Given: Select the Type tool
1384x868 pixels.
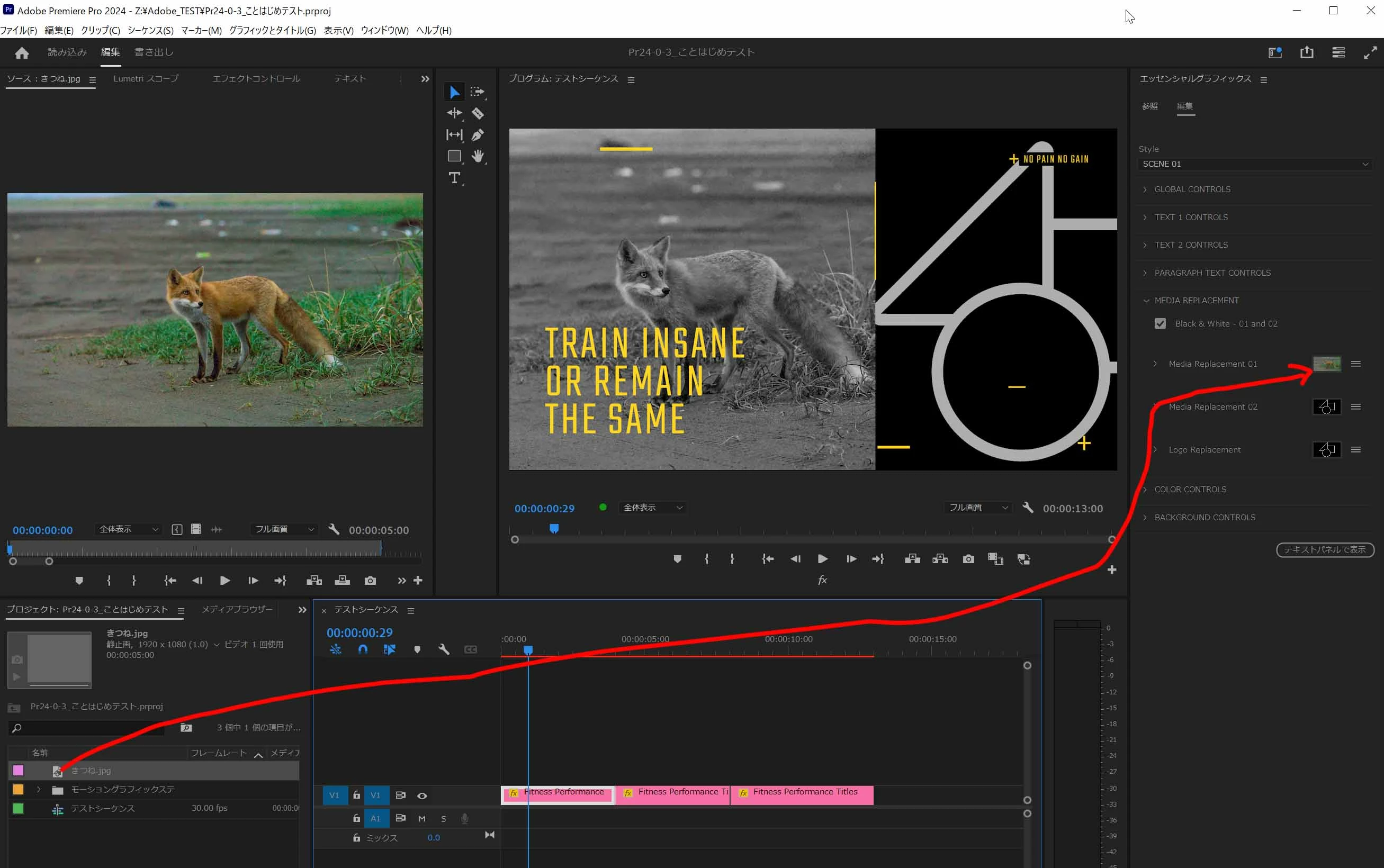Looking at the screenshot, I should coord(454,178).
